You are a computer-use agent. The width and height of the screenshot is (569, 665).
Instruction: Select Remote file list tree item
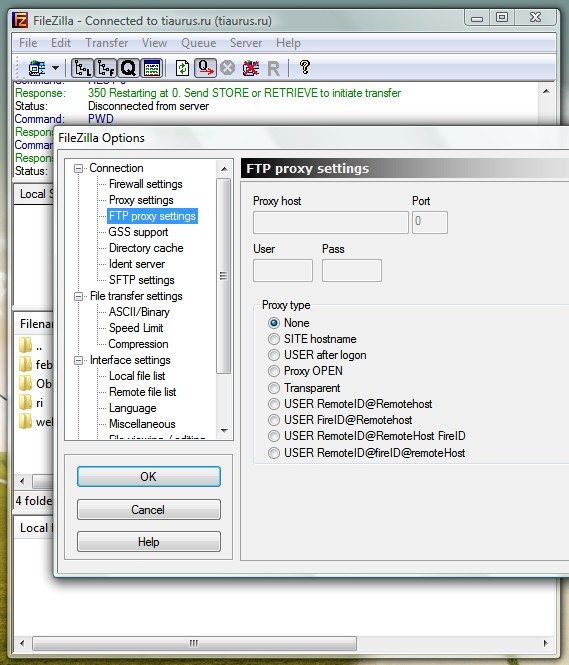pos(142,392)
